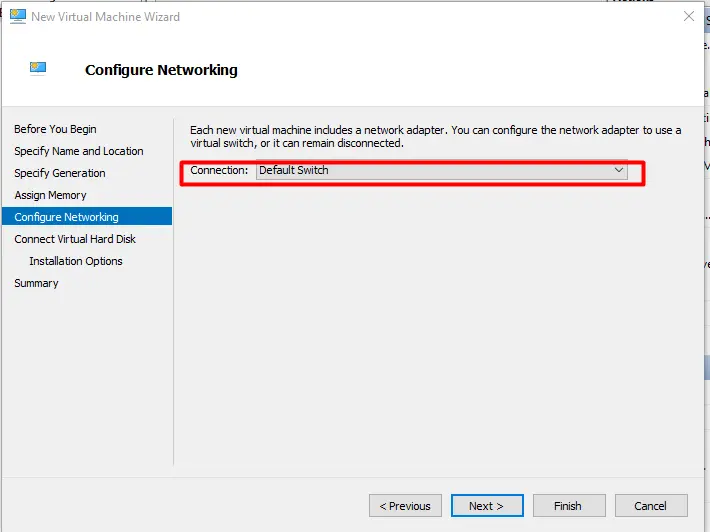Click the Next > button

click(487, 506)
